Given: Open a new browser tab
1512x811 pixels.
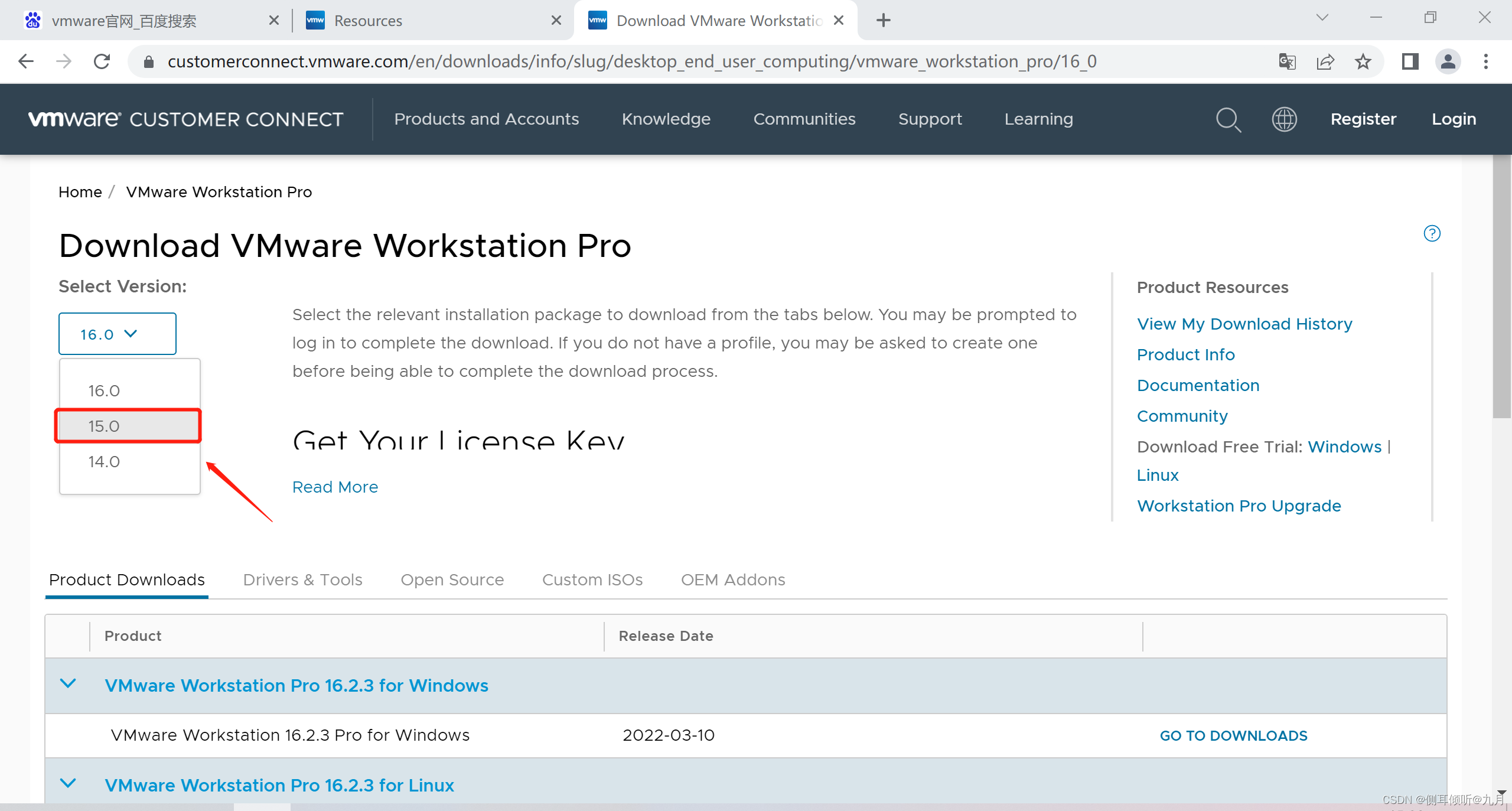Looking at the screenshot, I should coord(884,21).
